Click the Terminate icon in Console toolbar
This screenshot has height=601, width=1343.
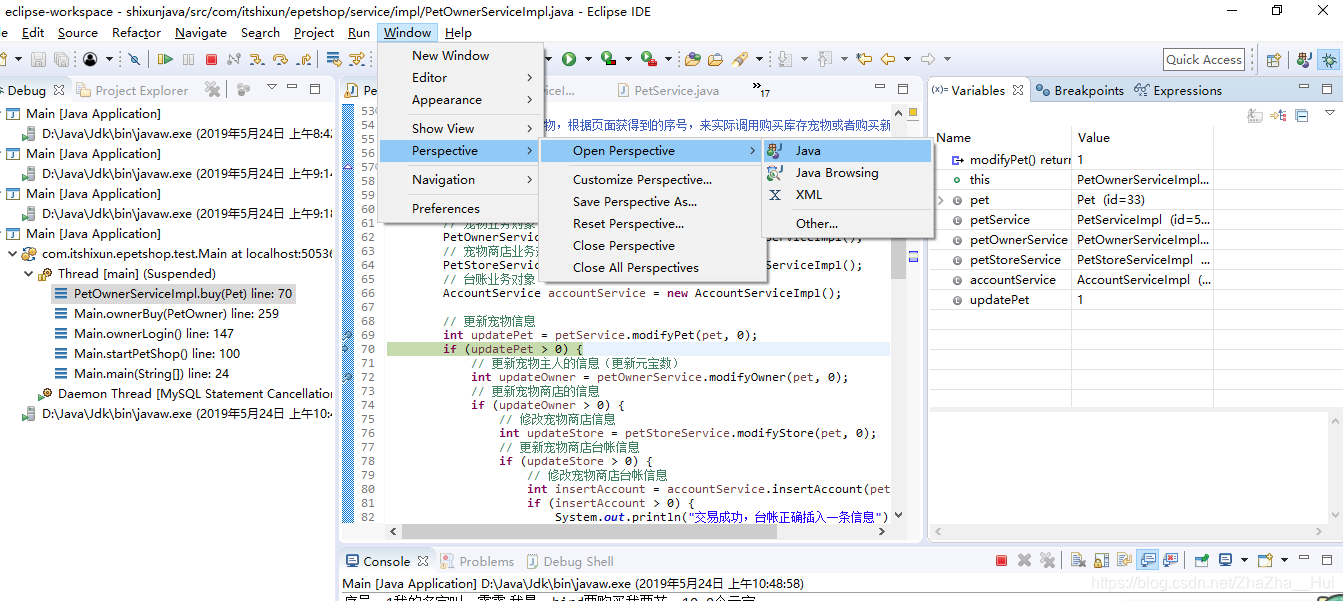[1001, 560]
